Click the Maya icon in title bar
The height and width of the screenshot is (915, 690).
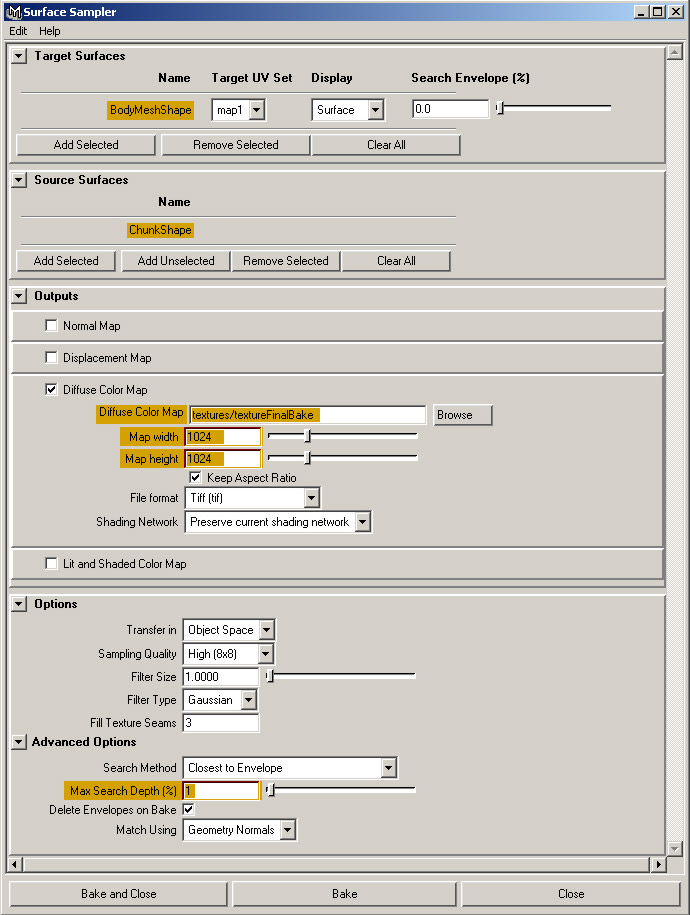coord(13,12)
